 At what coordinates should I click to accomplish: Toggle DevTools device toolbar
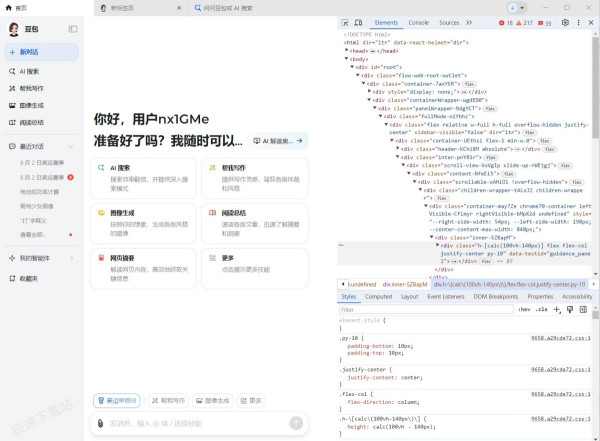(x=358, y=23)
